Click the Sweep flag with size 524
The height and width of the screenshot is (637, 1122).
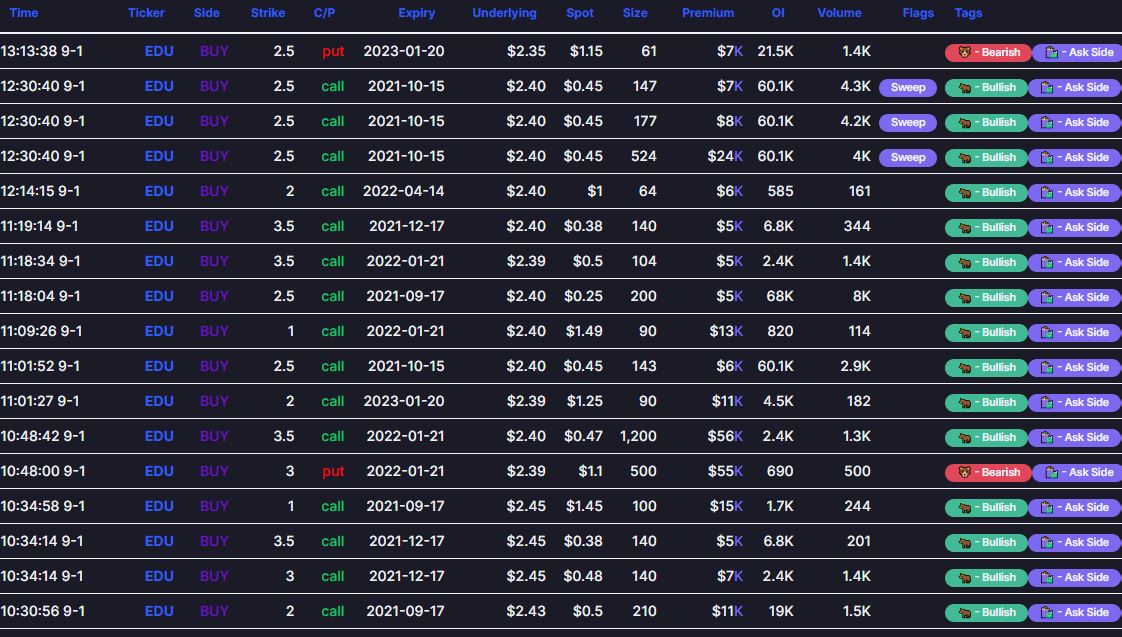click(x=908, y=157)
